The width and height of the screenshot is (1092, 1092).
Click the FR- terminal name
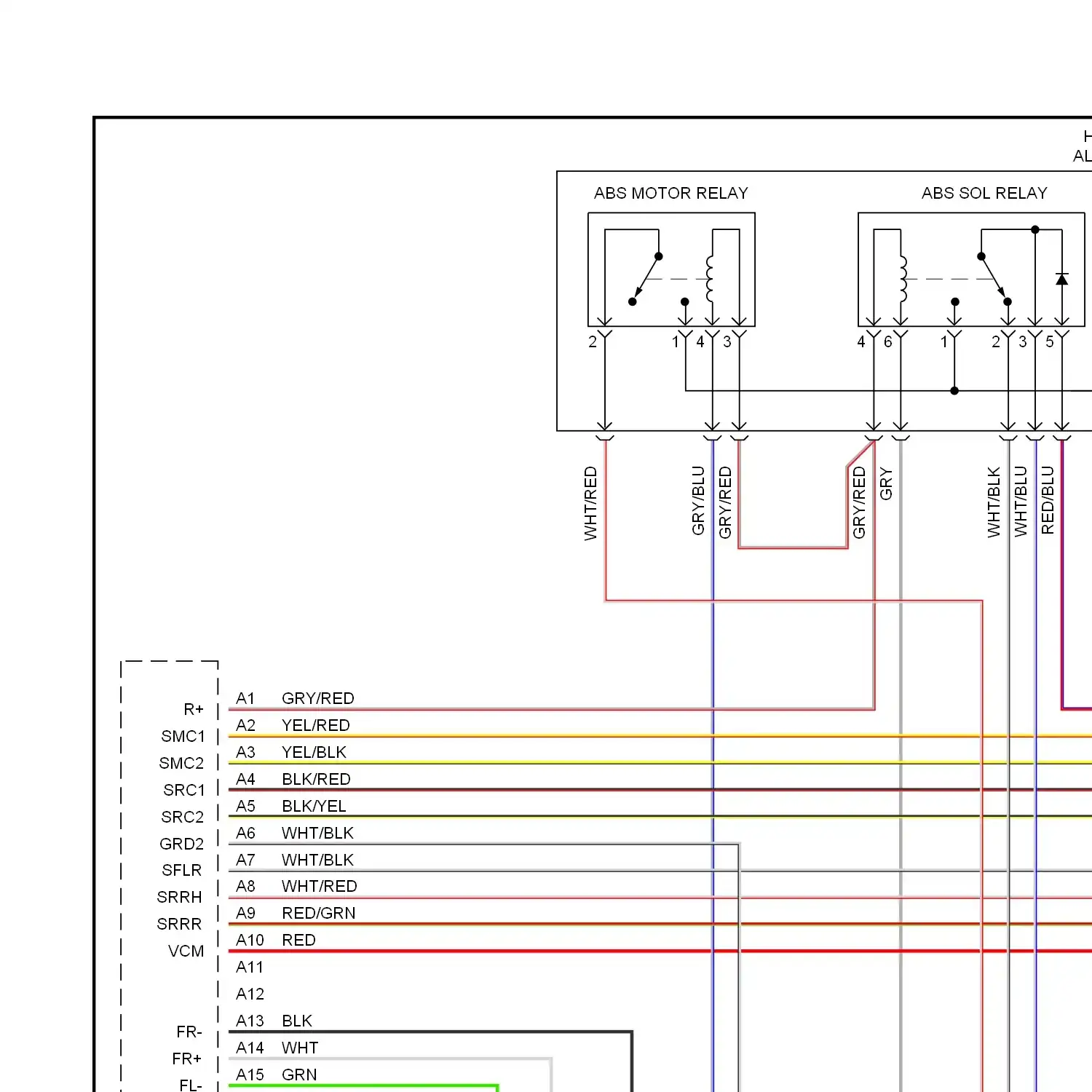click(x=189, y=1032)
